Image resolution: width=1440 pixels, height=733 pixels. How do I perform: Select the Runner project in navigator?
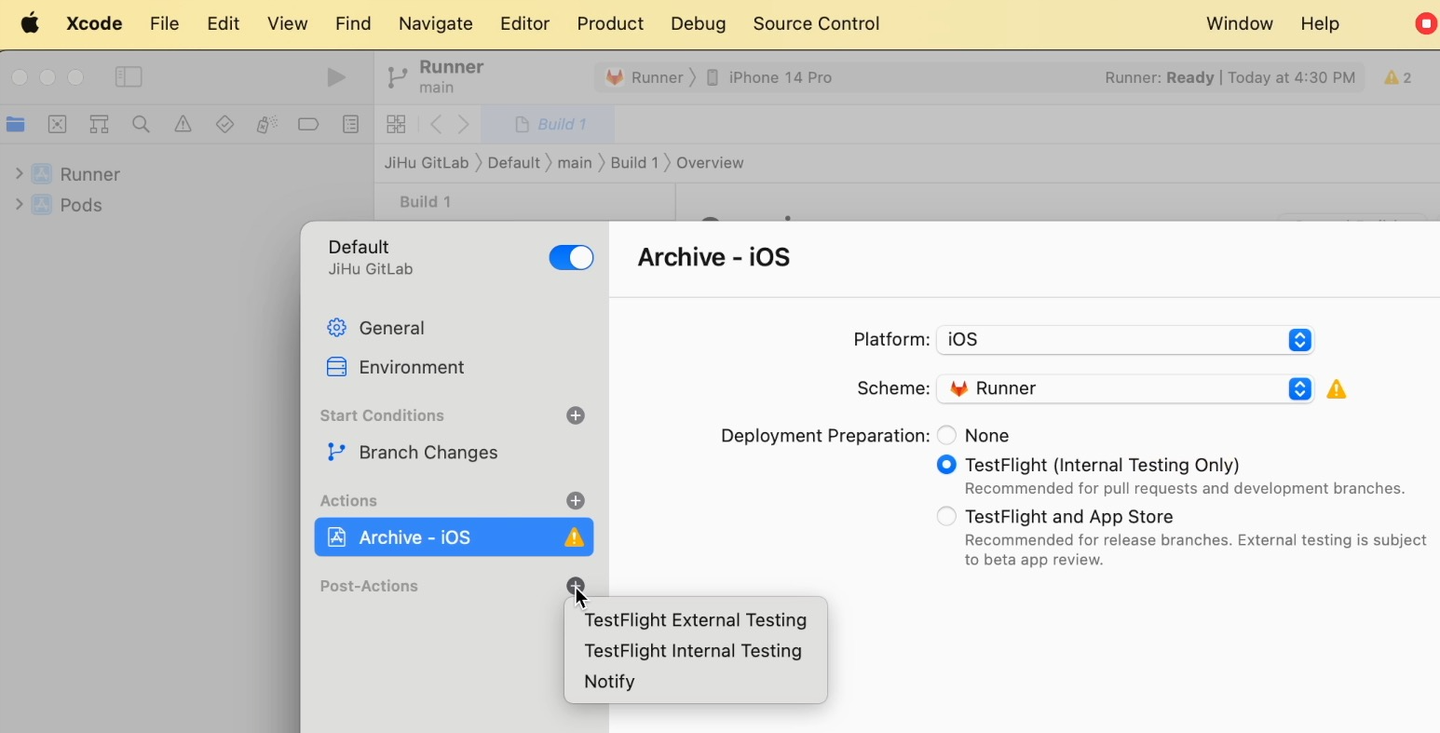[75, 174]
